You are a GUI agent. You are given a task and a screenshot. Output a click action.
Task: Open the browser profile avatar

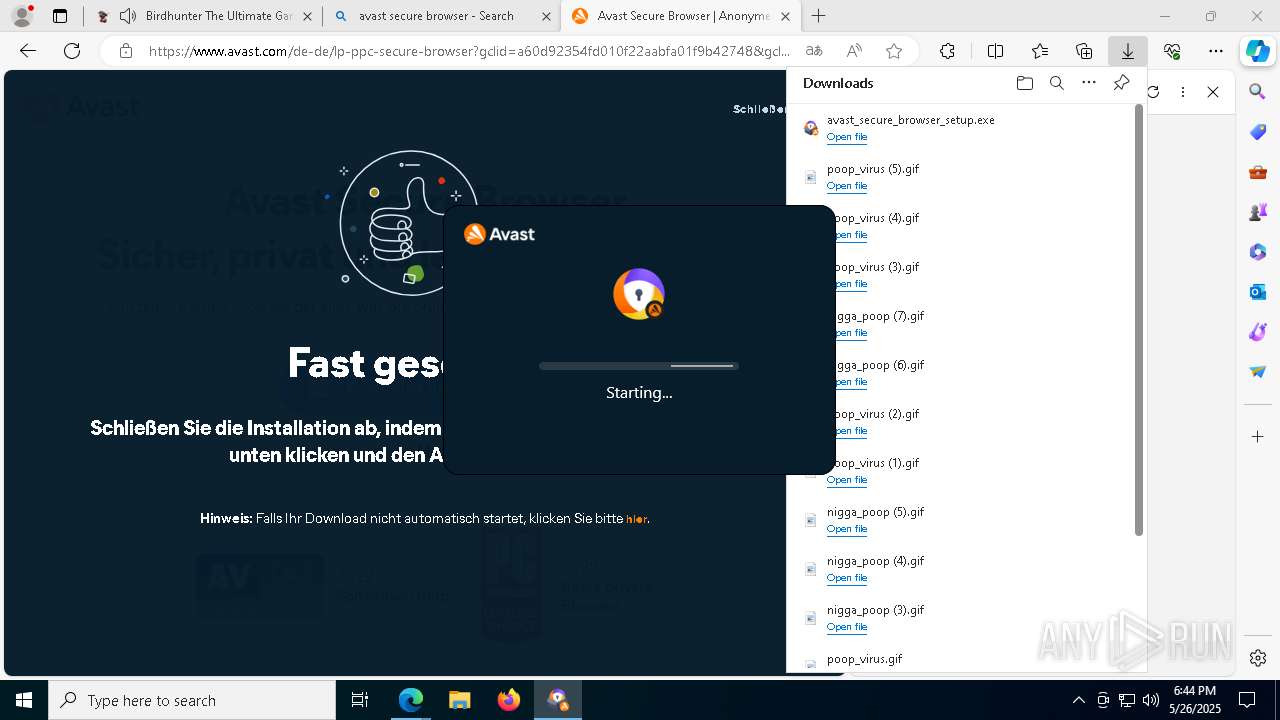point(21,16)
